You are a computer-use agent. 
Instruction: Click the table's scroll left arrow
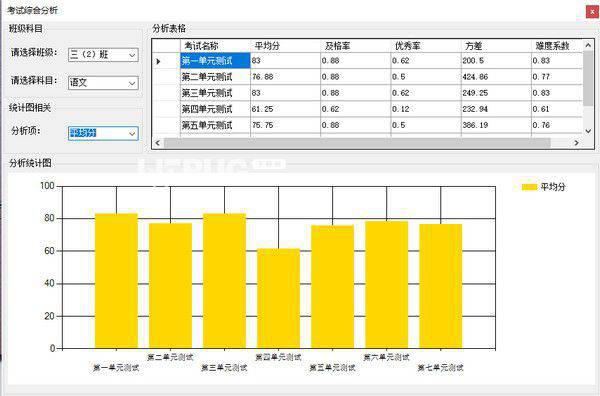pos(158,143)
